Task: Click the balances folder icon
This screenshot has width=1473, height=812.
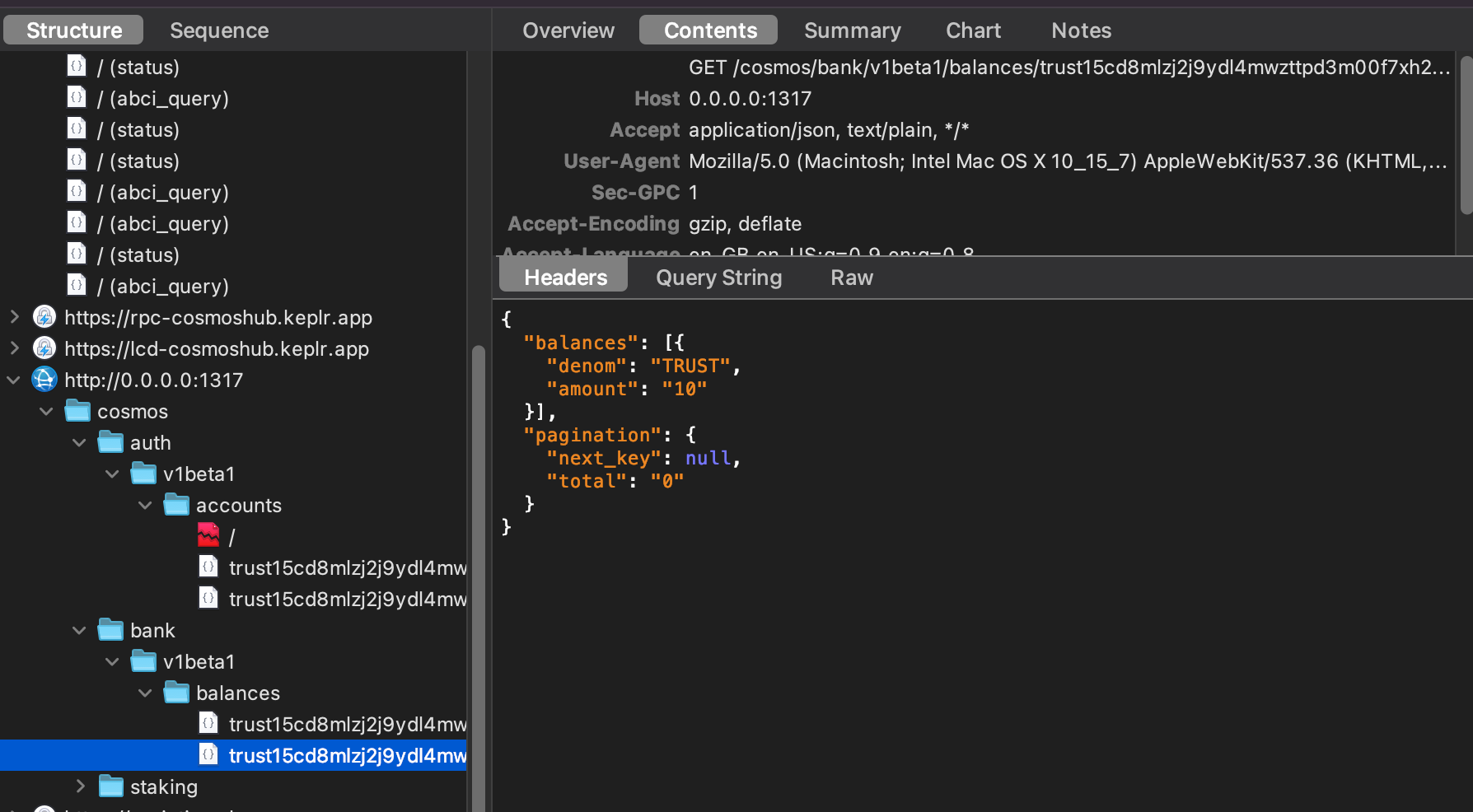Action: 176,692
